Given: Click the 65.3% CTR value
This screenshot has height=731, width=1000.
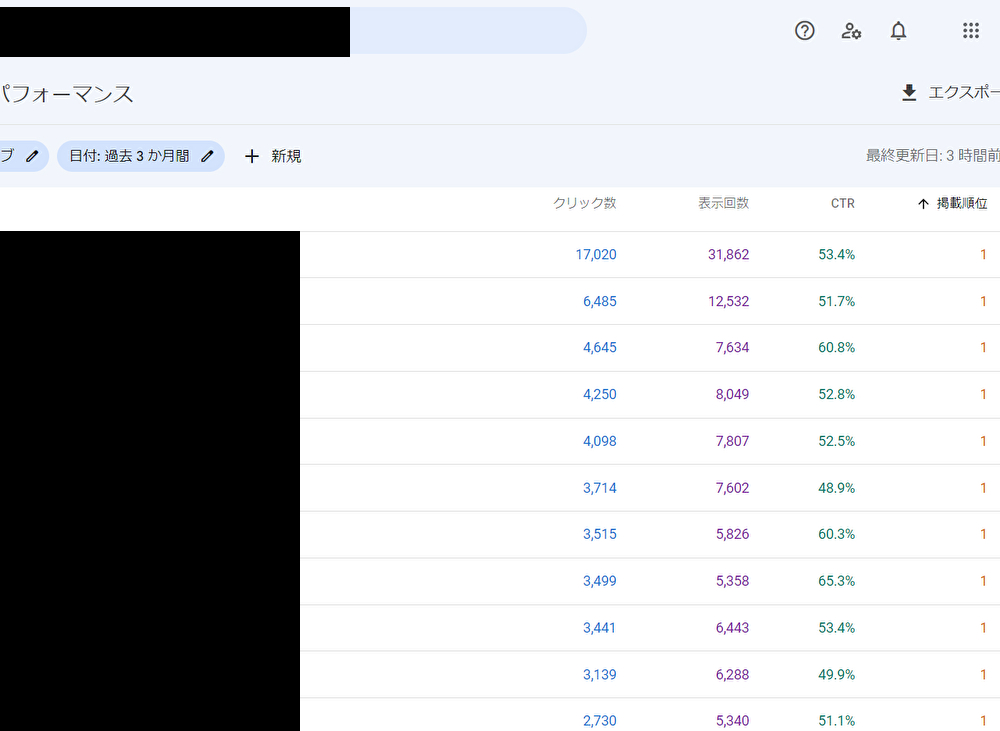Looking at the screenshot, I should click(x=836, y=581).
